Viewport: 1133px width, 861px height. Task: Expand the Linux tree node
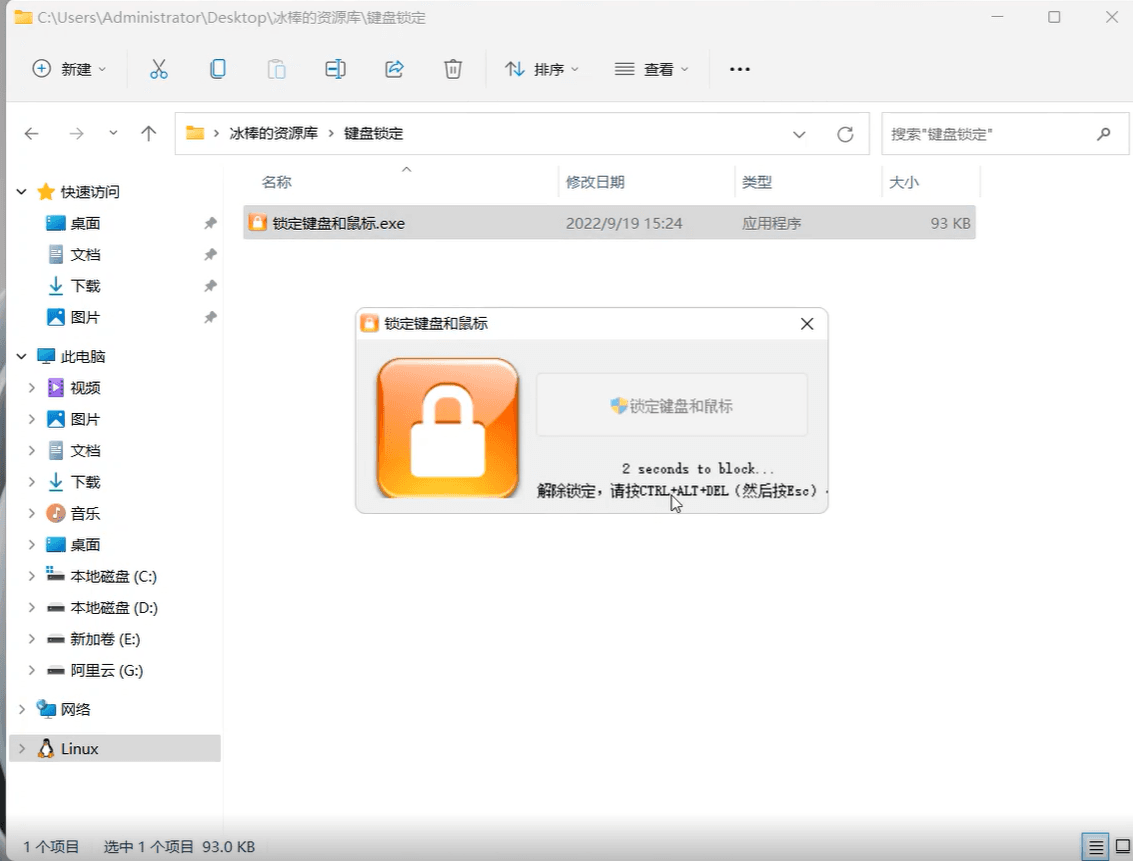22,748
